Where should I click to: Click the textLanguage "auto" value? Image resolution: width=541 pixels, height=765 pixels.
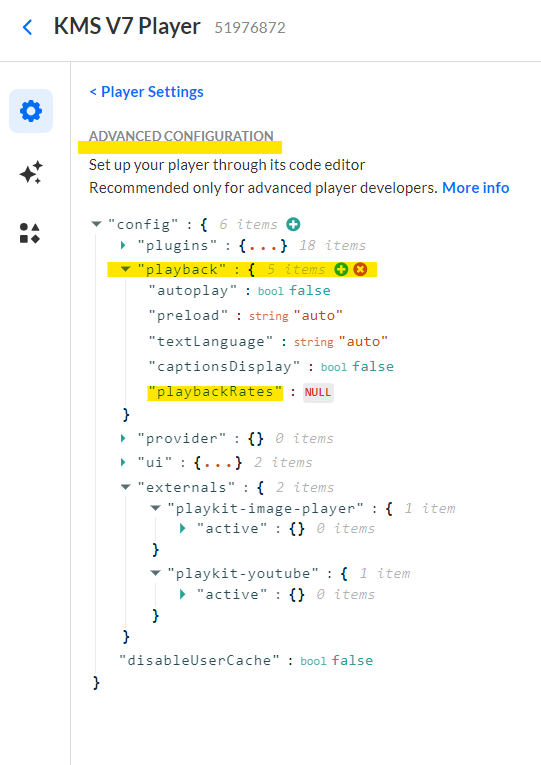click(x=363, y=342)
